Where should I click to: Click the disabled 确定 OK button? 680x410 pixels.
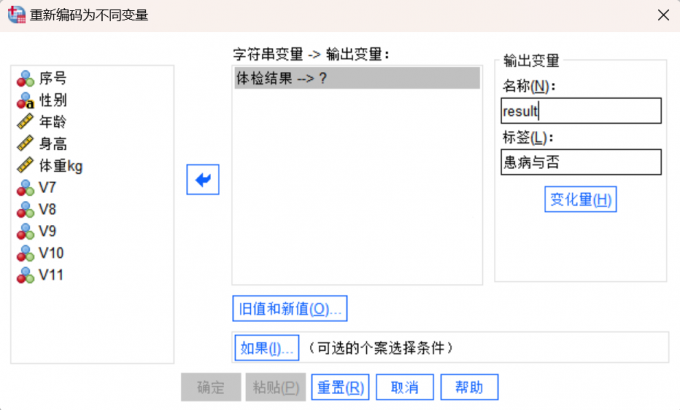[211, 387]
